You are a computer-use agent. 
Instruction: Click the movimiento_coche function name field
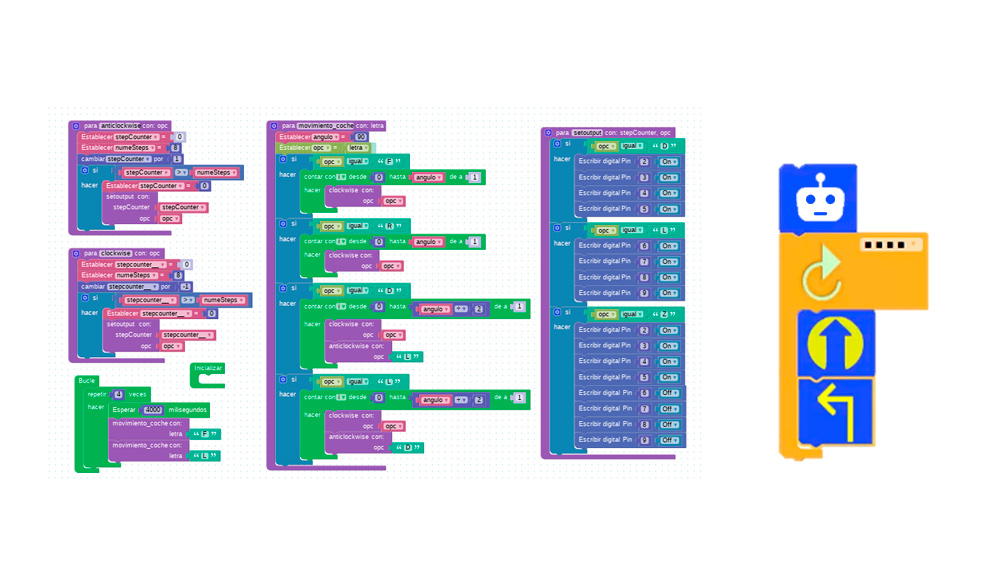[x=325, y=126]
